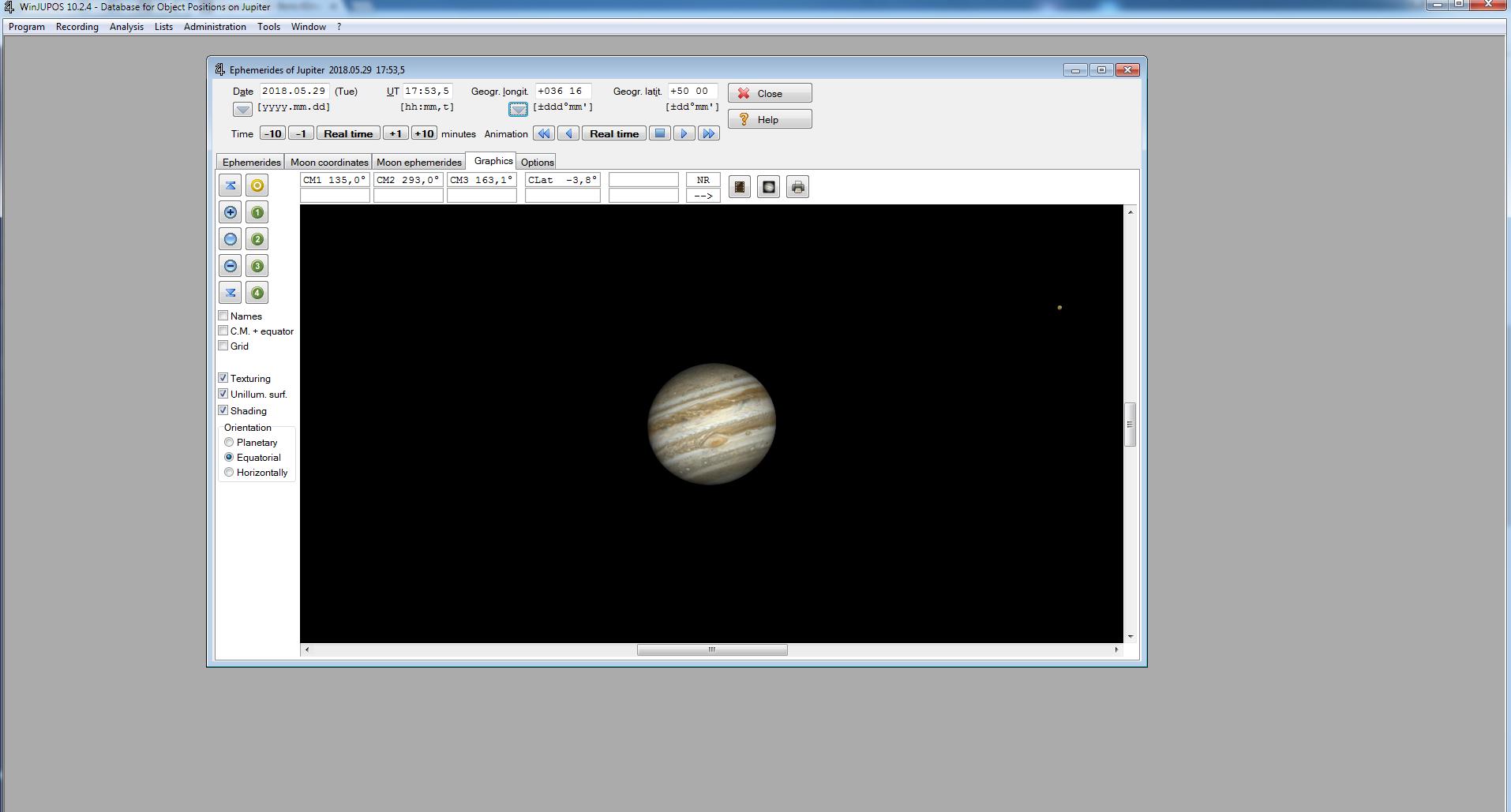The height and width of the screenshot is (812, 1511).
Task: Click the film strip icon
Action: (x=740, y=187)
